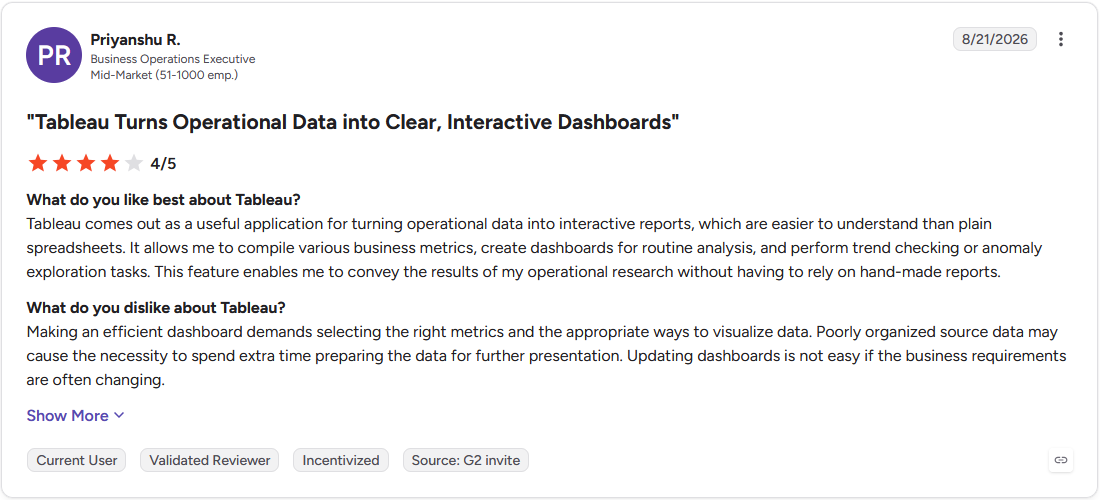Click the fourth orange rating star
The height and width of the screenshot is (500, 1100).
click(109, 163)
